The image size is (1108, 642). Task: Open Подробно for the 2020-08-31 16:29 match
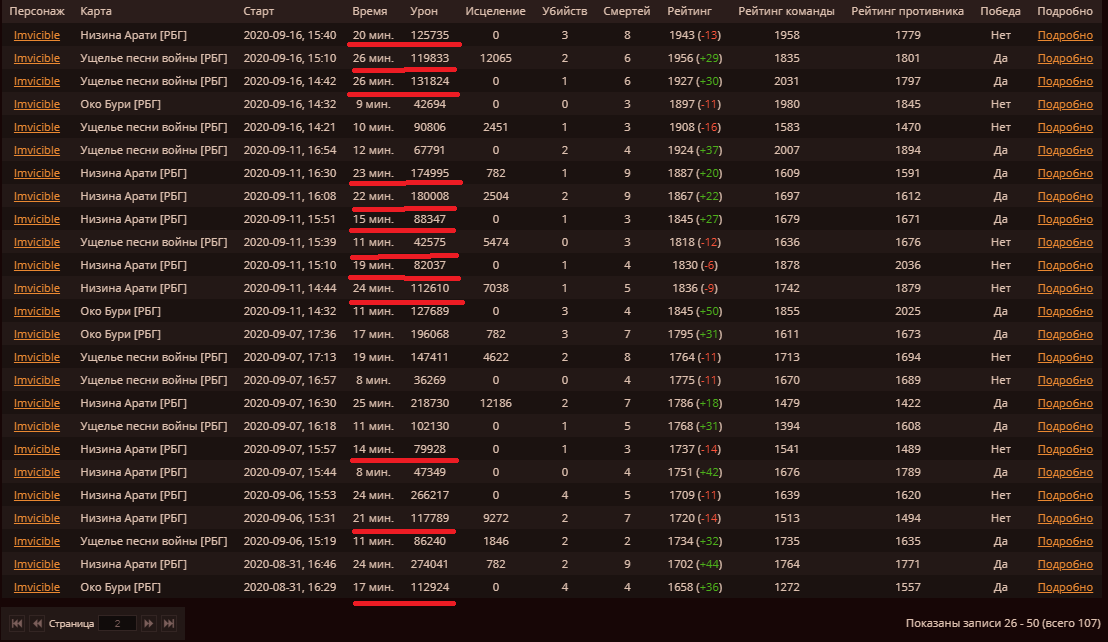point(1065,587)
